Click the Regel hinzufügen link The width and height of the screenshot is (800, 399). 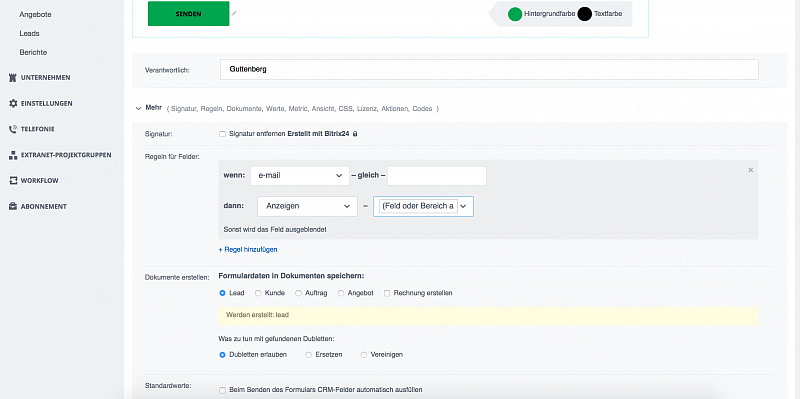(248, 250)
